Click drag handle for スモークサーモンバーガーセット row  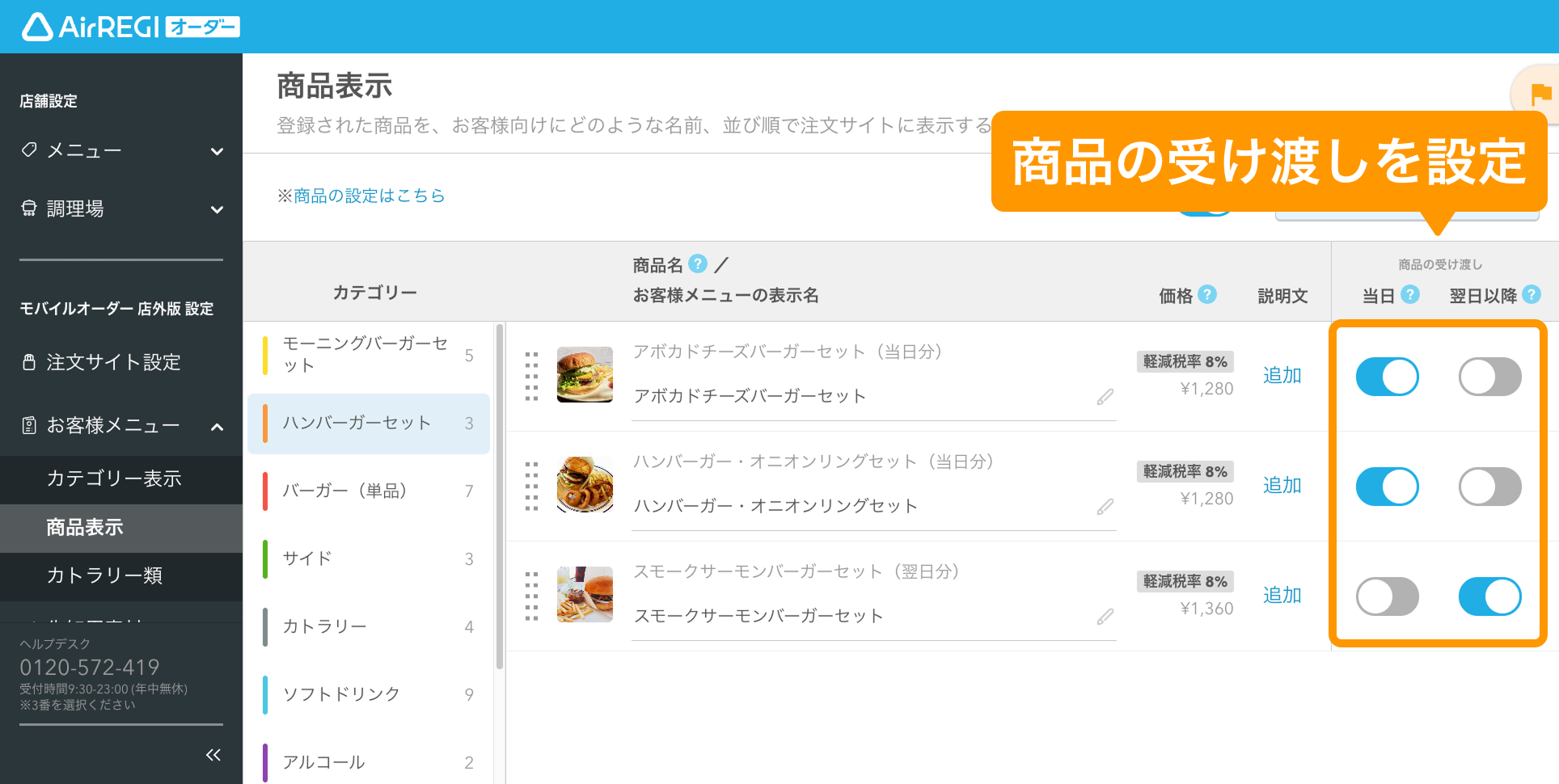tap(531, 596)
